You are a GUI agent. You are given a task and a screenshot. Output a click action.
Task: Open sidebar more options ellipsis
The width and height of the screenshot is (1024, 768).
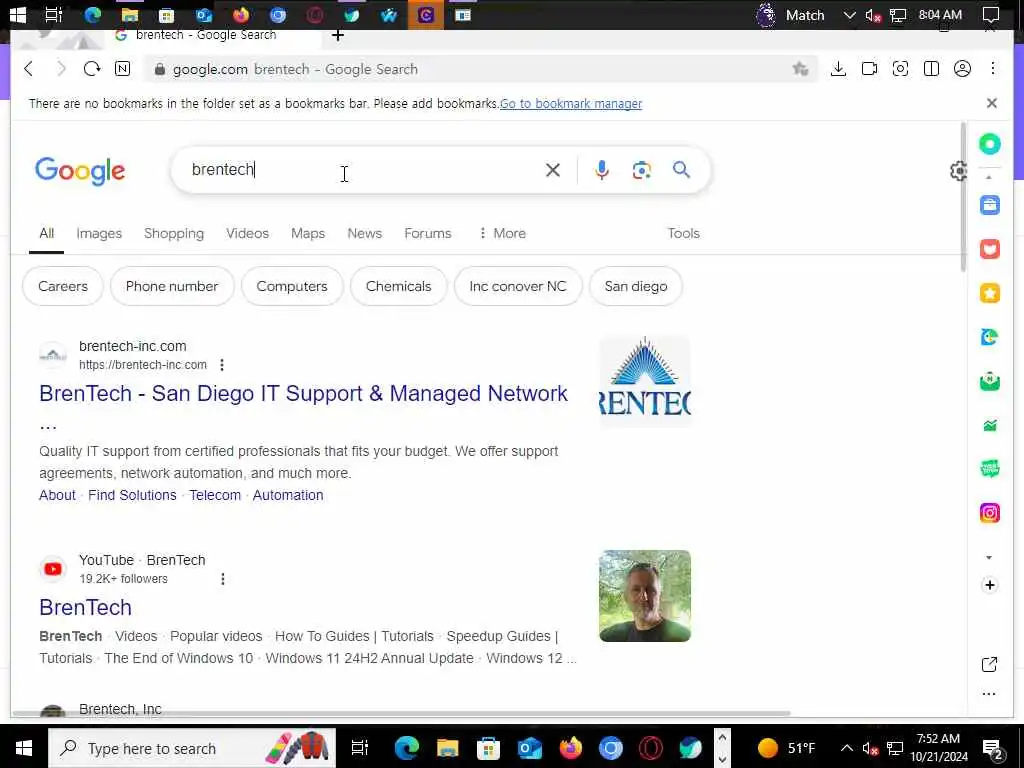pyautogui.click(x=989, y=694)
